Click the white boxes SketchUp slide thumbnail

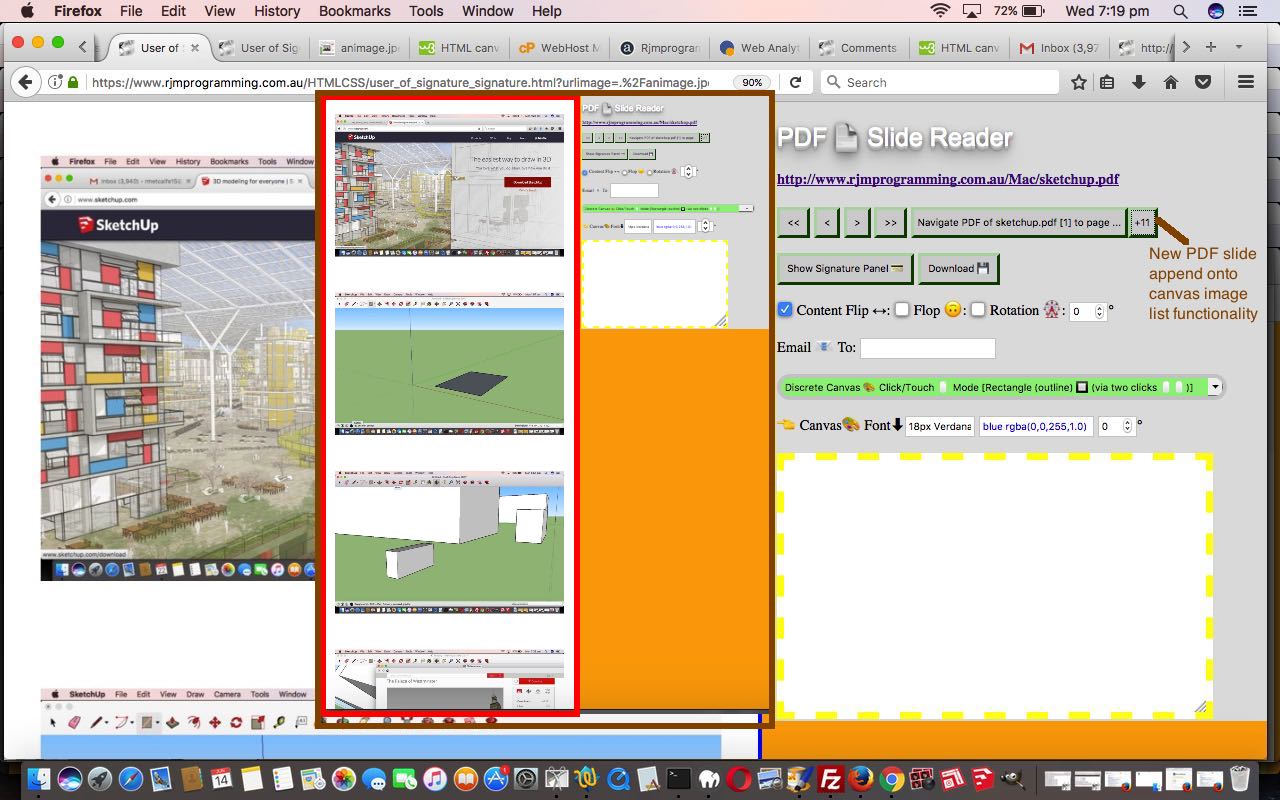click(449, 542)
